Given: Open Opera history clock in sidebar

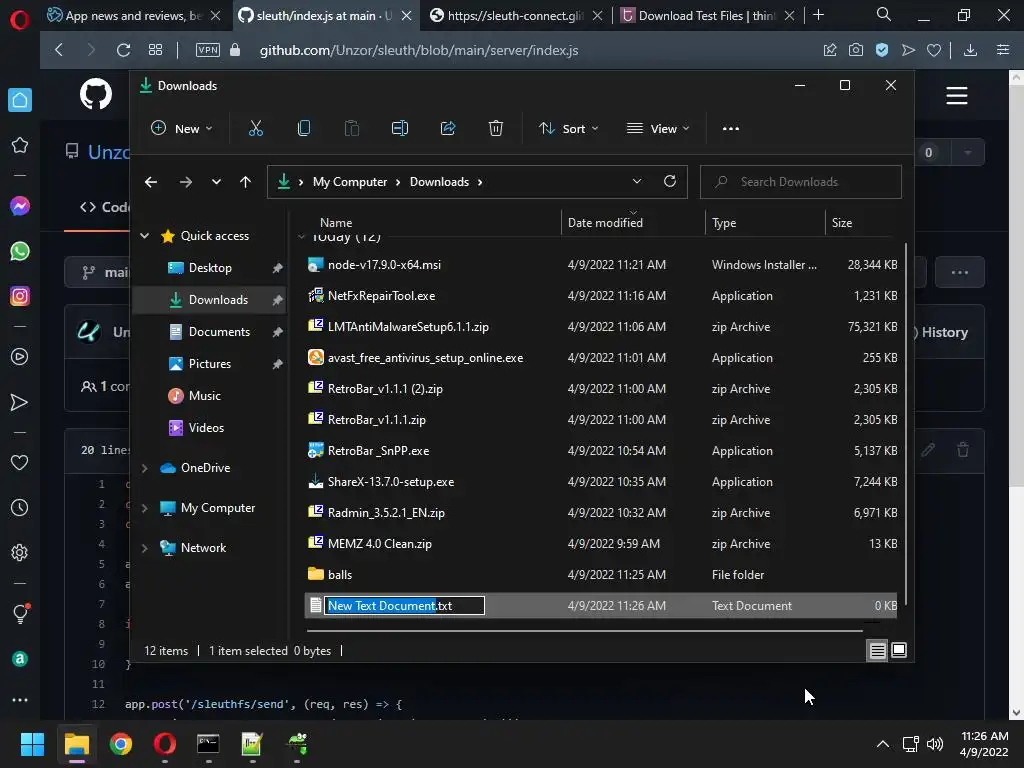Looking at the screenshot, I should point(20,507).
